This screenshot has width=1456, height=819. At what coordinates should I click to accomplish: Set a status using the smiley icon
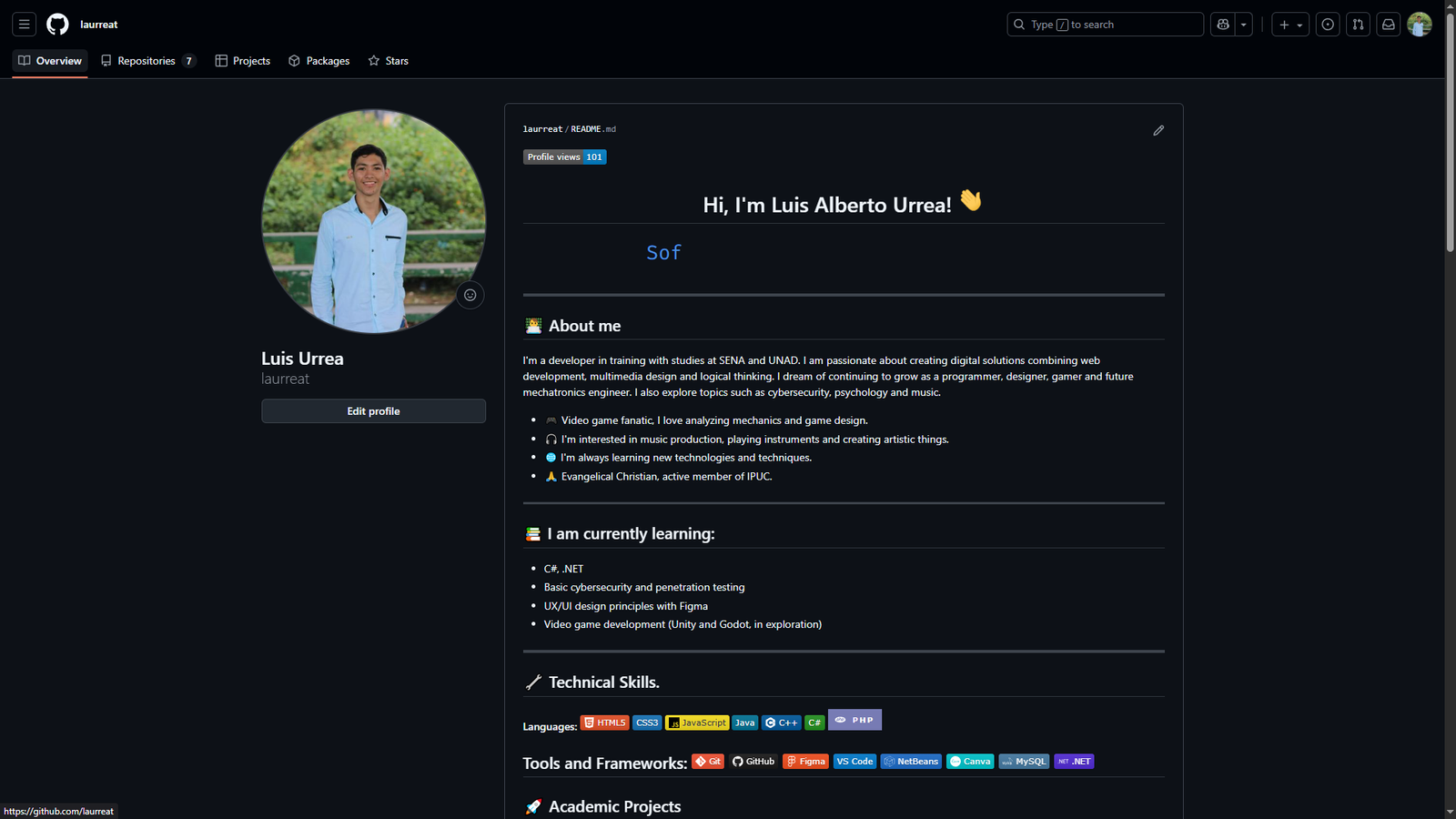(470, 295)
